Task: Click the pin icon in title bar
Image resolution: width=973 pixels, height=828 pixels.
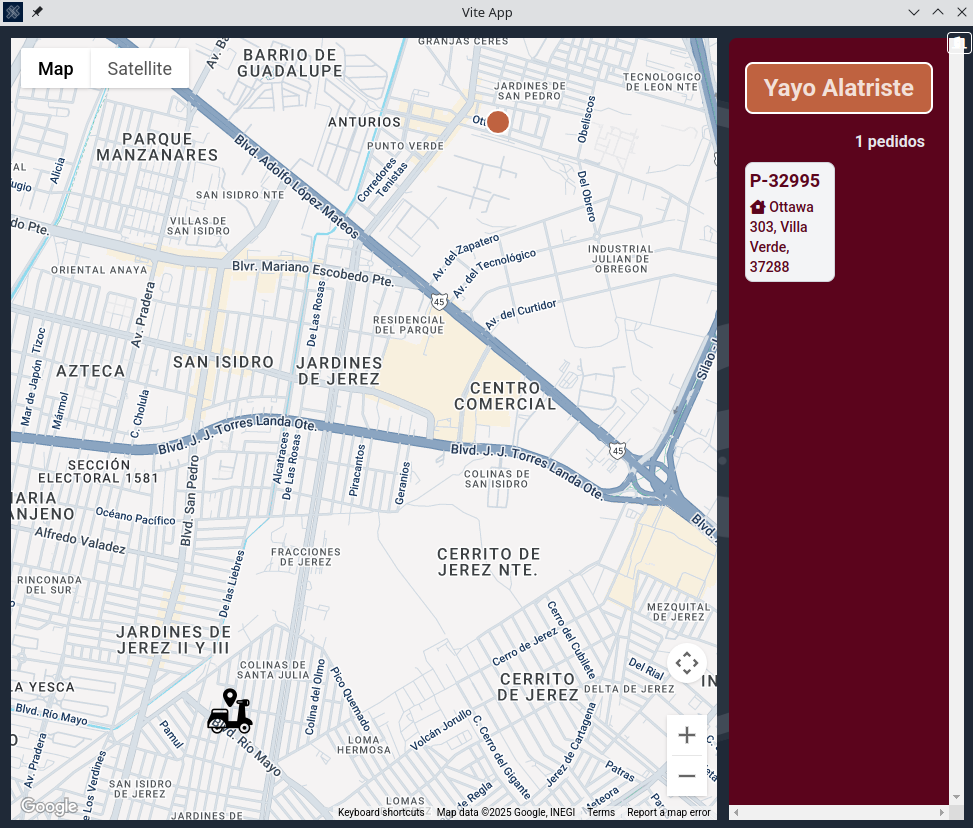Action: [x=37, y=12]
